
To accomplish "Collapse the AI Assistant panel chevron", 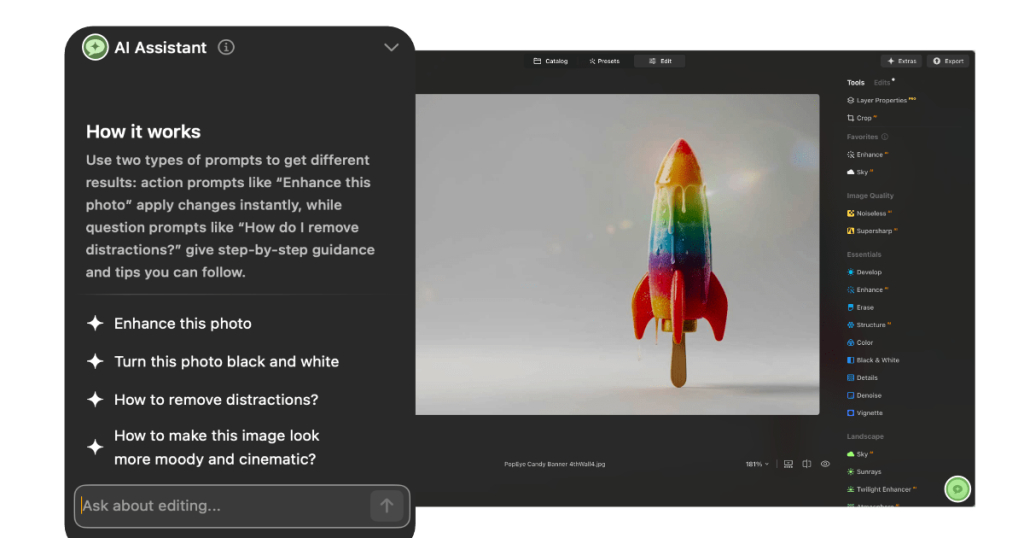I will (x=391, y=47).
